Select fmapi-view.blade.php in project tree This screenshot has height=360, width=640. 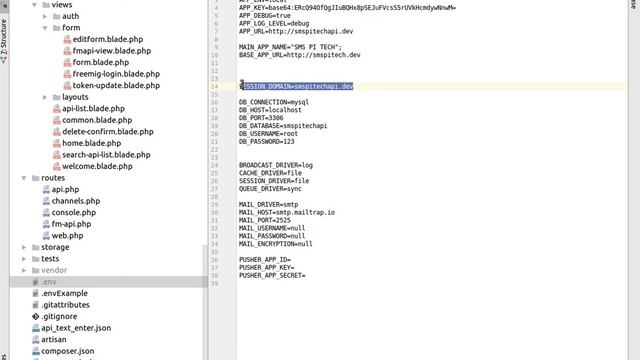(112, 51)
